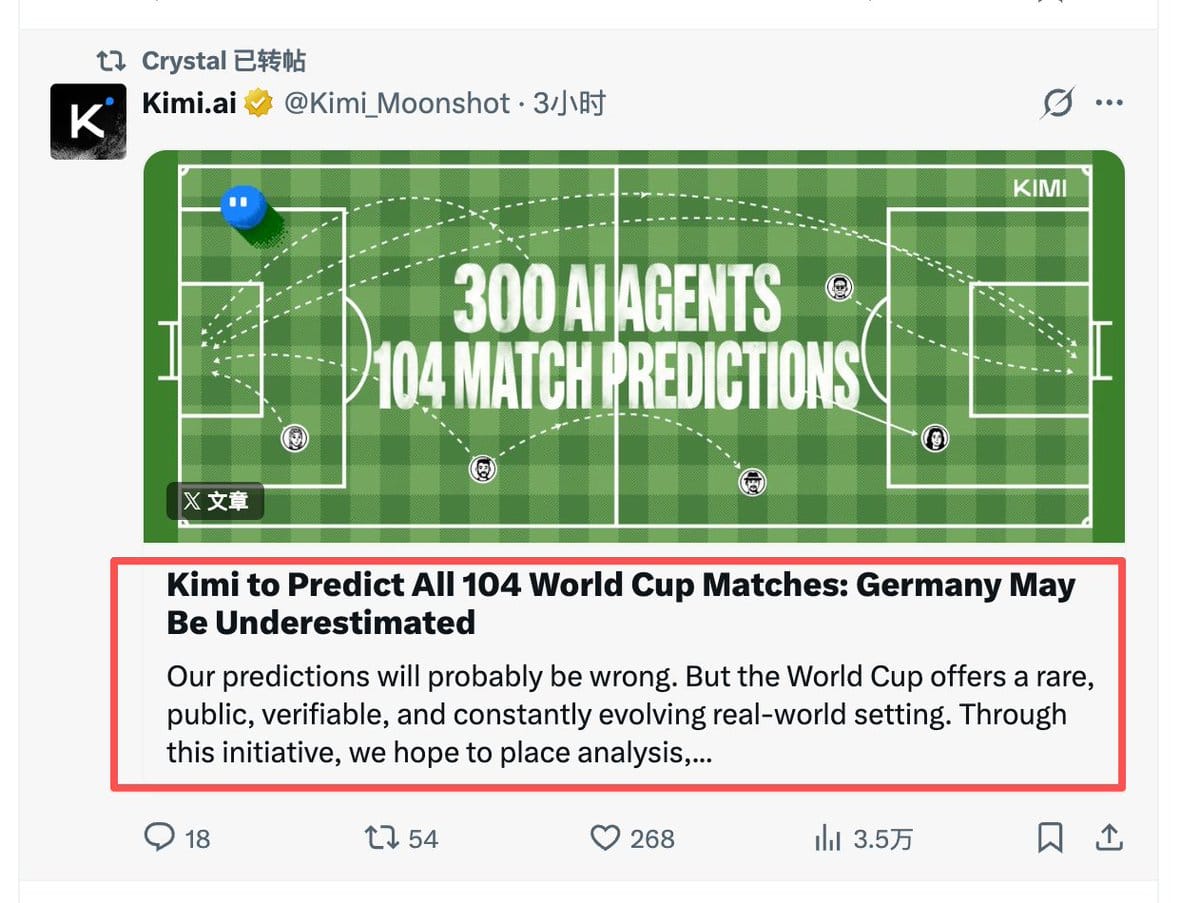Open the @Kimi_Moonshot handle
The width and height of the screenshot is (1200, 903).
[x=397, y=103]
